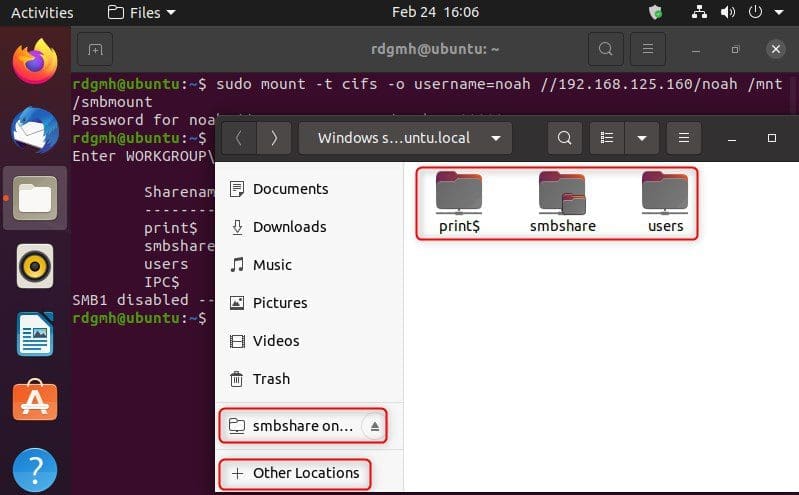Navigate back with the back arrow

pos(238,138)
